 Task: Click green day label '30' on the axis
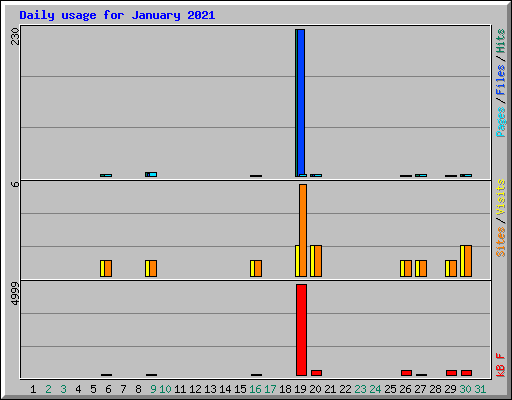tap(465, 389)
